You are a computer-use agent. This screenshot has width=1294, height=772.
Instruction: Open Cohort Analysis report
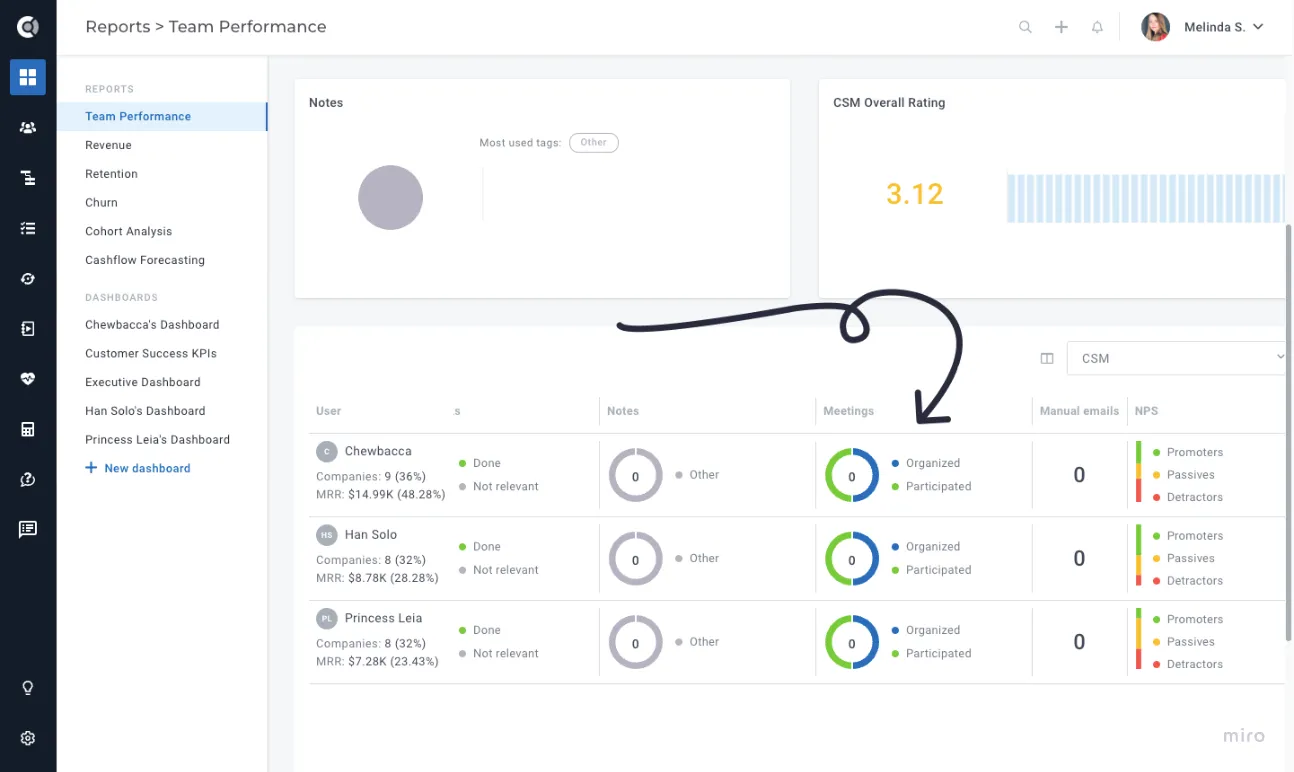click(x=128, y=231)
